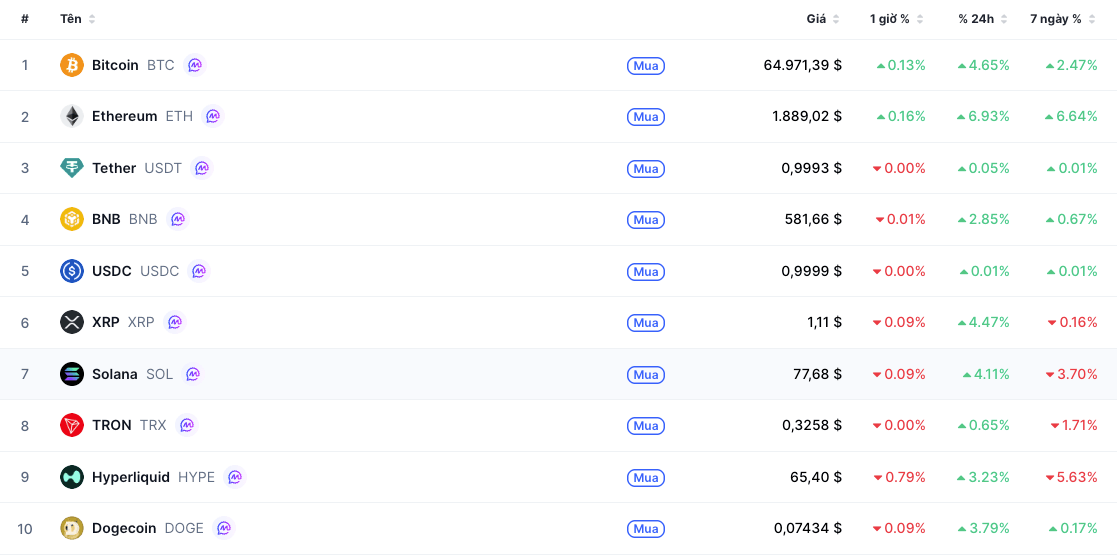This screenshot has height=558, width=1117.
Task: Click Mua button for Tether
Action: pos(645,169)
